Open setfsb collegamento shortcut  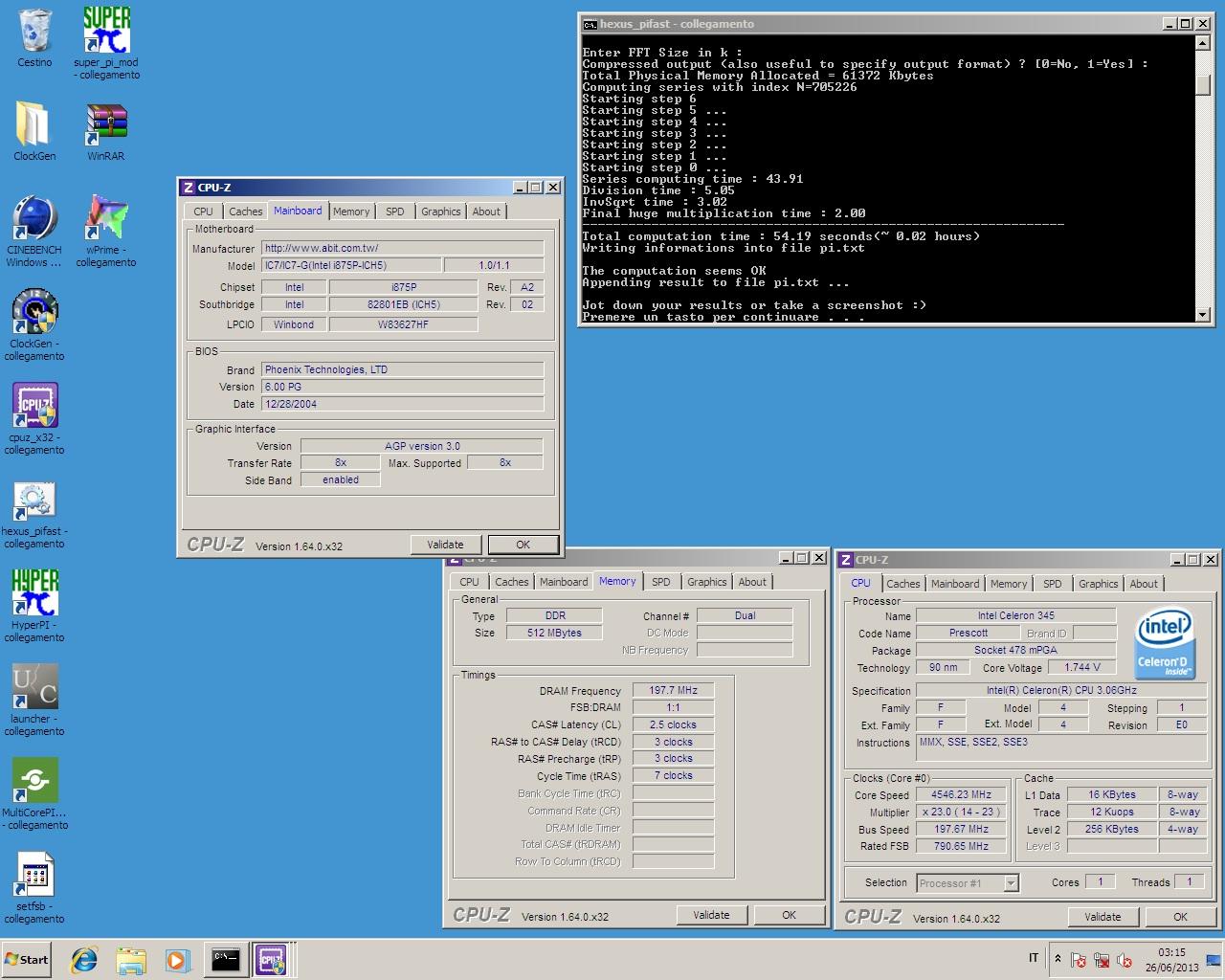[x=34, y=887]
